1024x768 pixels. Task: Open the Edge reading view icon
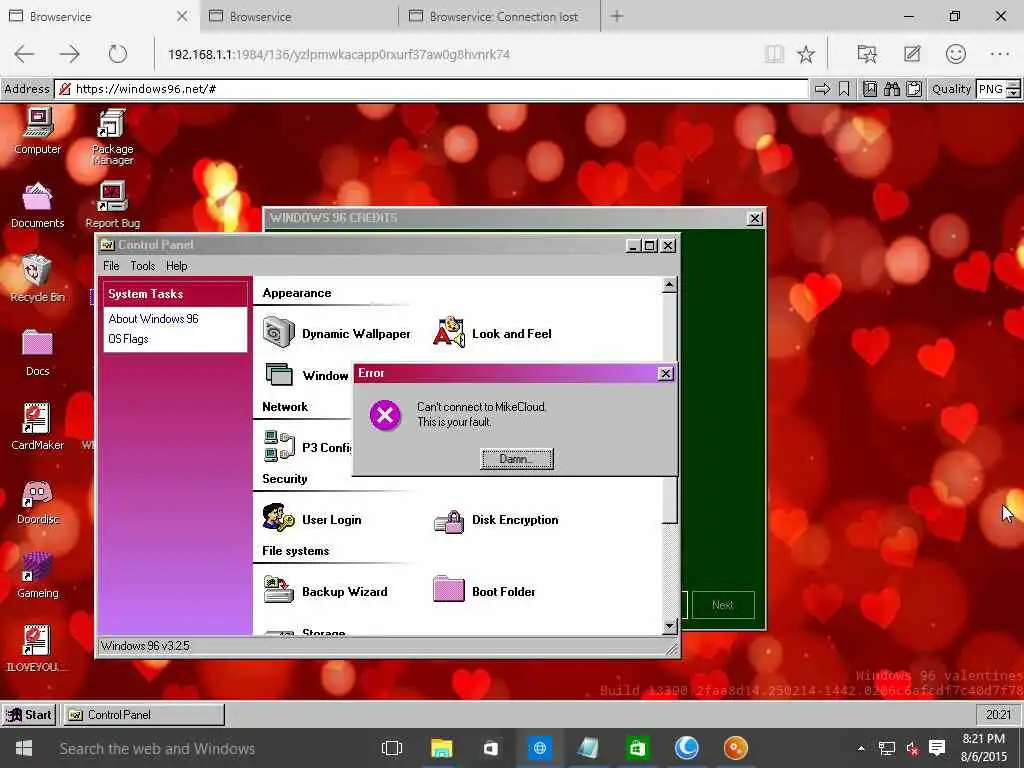pos(775,54)
